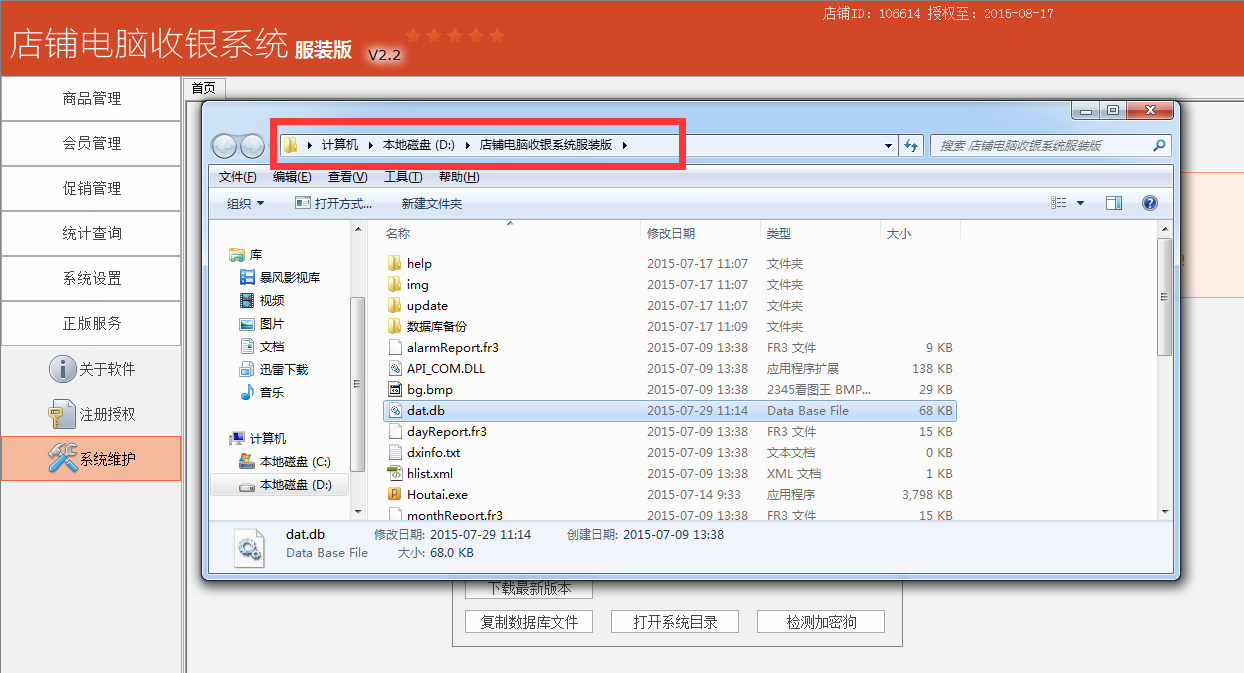The height and width of the screenshot is (673, 1244).
Task: Toggle the preview pane icon
Action: 1114,203
